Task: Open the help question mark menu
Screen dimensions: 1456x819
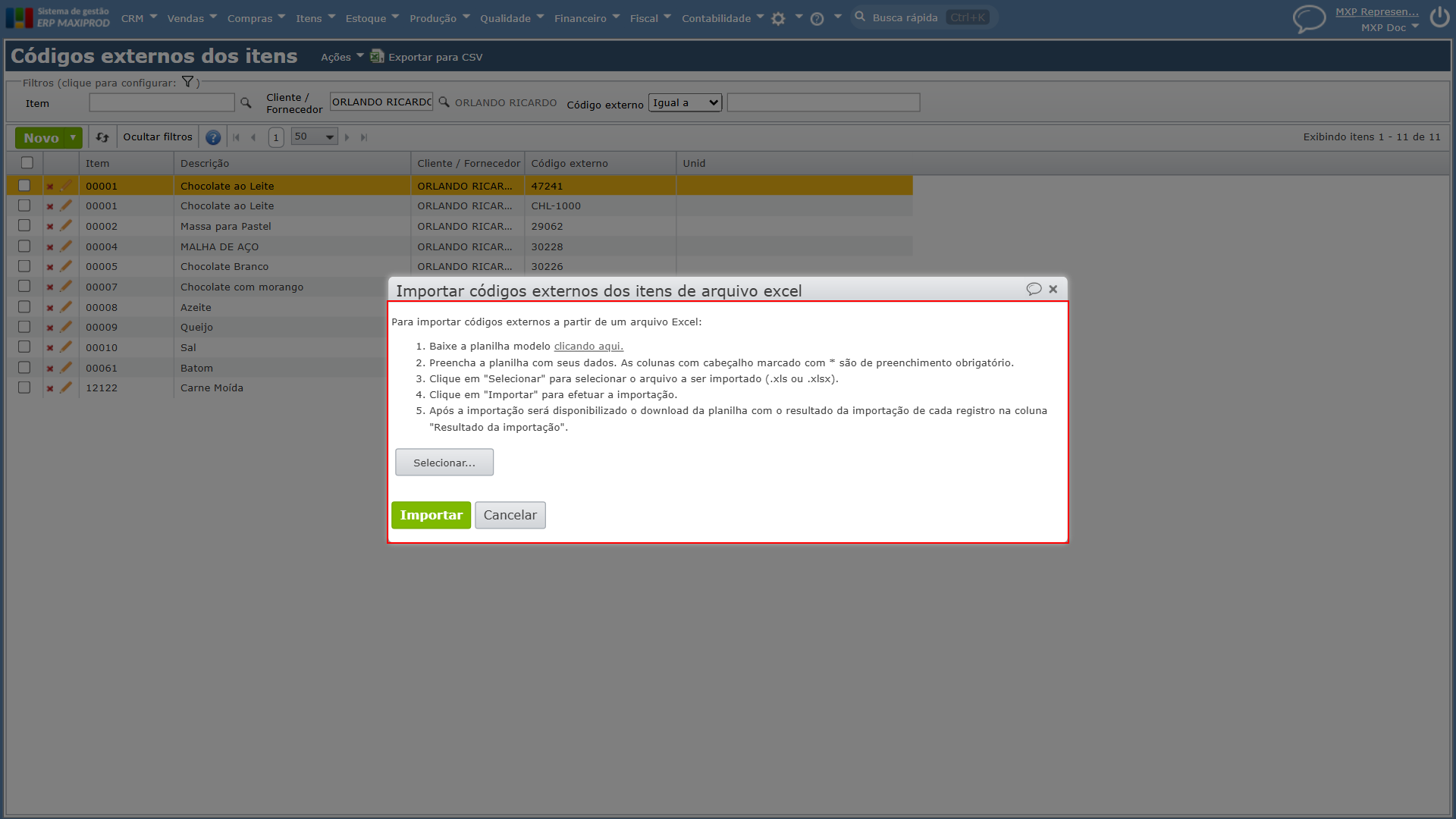Action: [817, 19]
